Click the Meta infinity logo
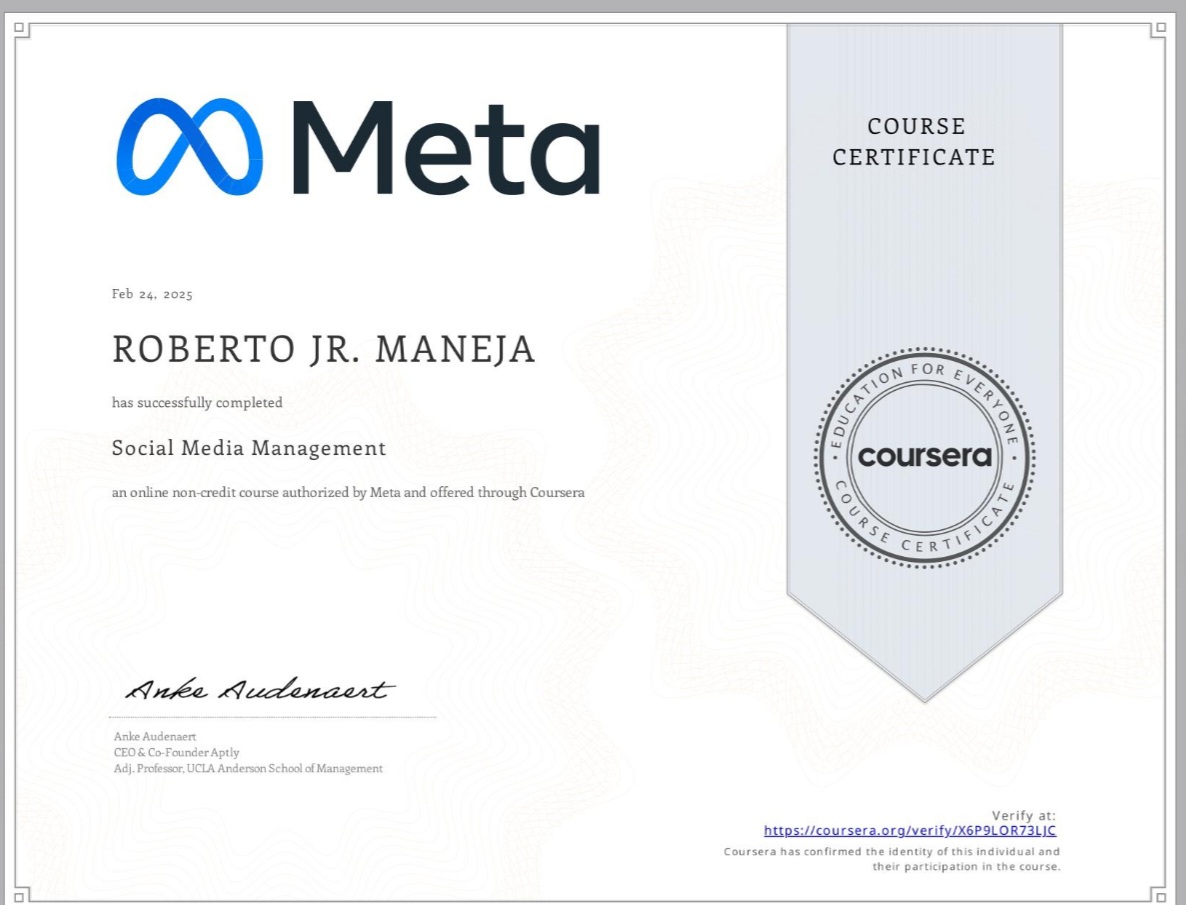 tap(190, 147)
